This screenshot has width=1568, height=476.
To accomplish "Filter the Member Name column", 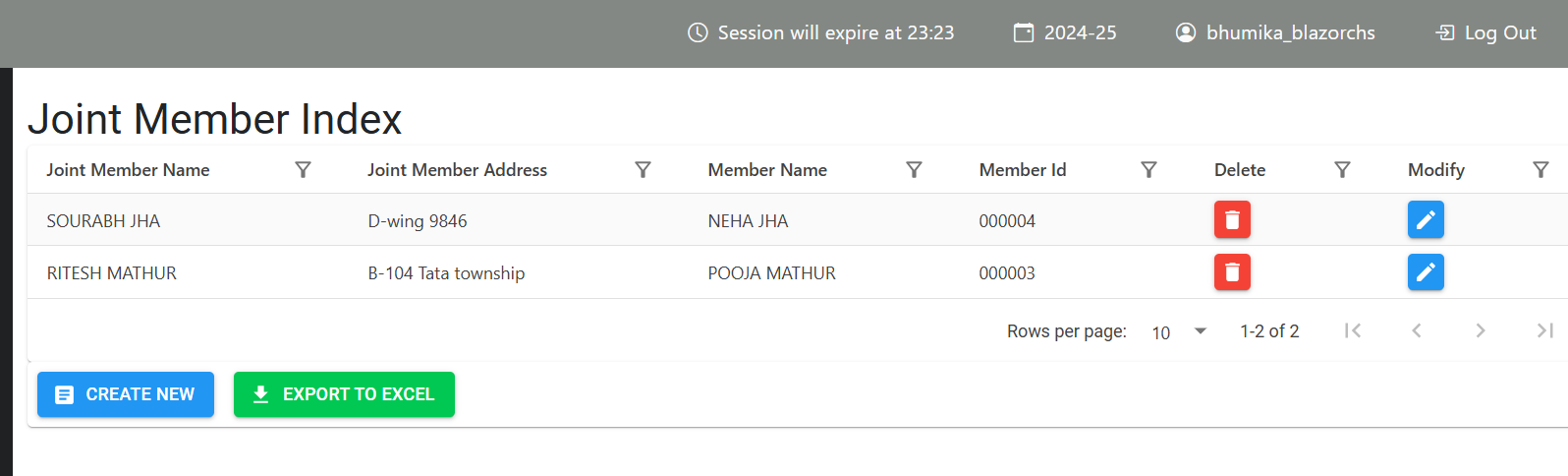I will [x=914, y=170].
